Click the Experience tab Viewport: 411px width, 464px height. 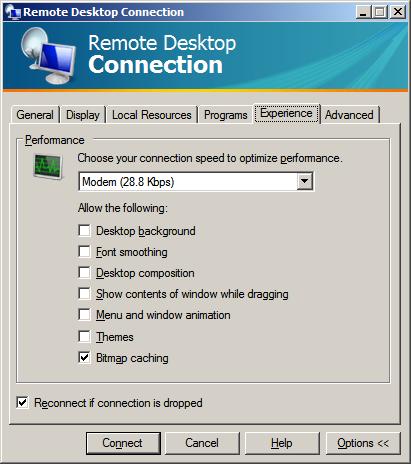click(x=287, y=113)
